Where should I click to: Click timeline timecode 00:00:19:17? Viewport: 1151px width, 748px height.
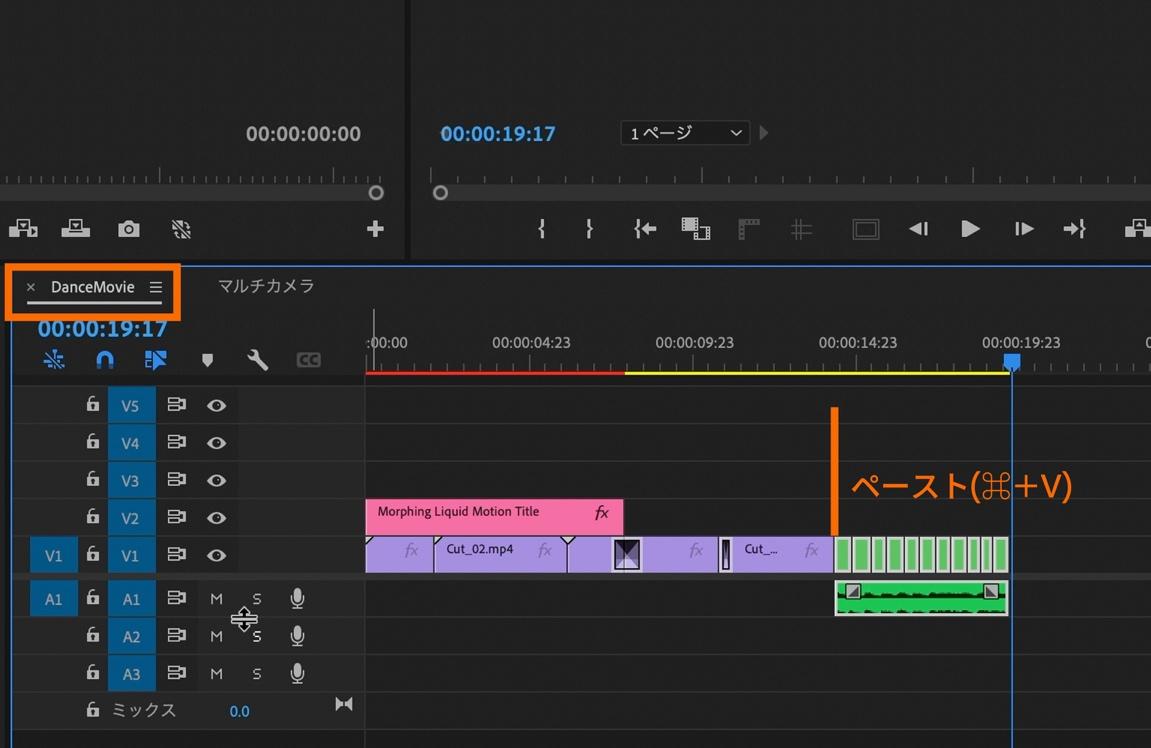[x=102, y=328]
